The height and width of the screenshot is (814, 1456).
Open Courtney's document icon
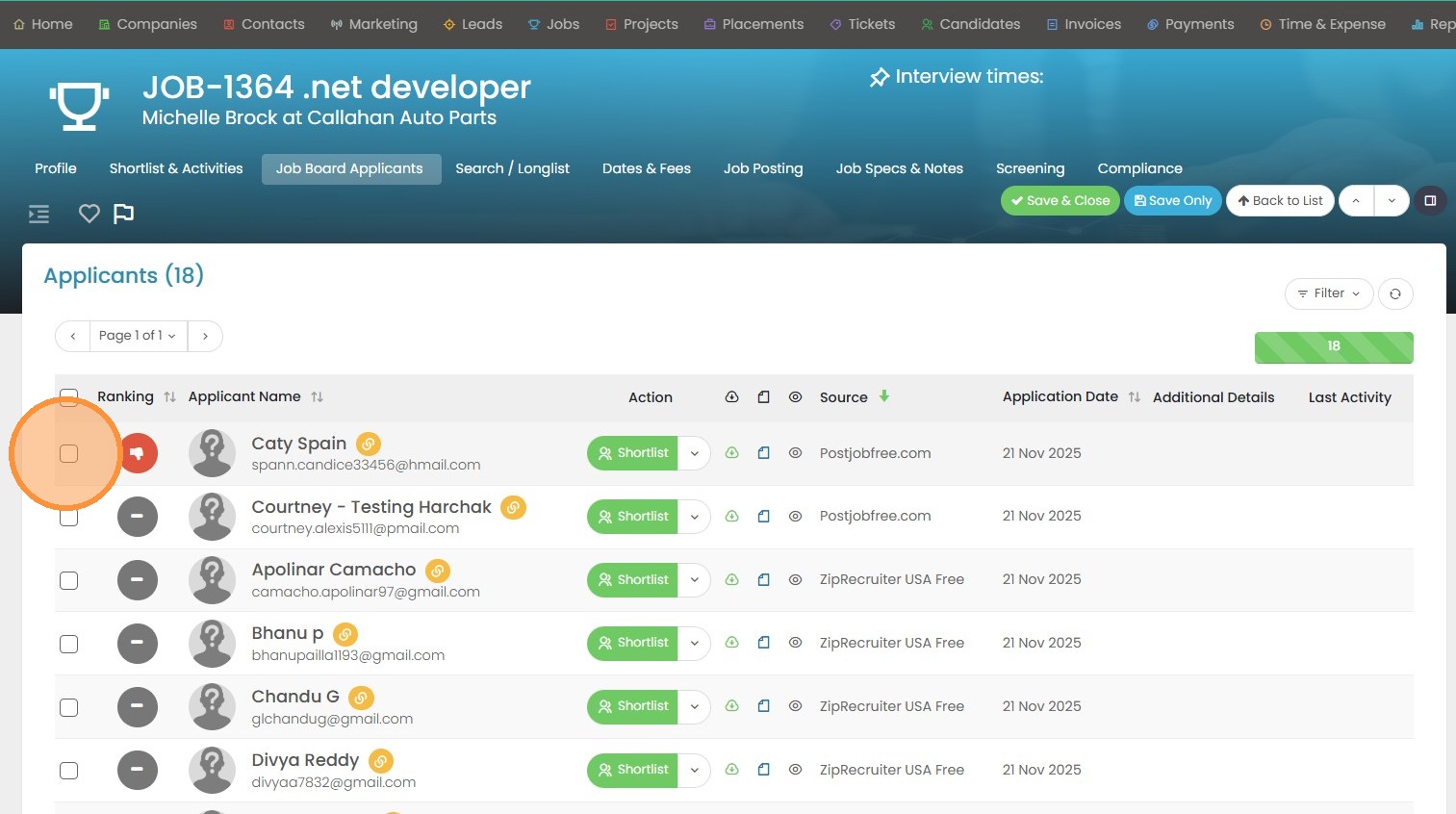click(763, 517)
